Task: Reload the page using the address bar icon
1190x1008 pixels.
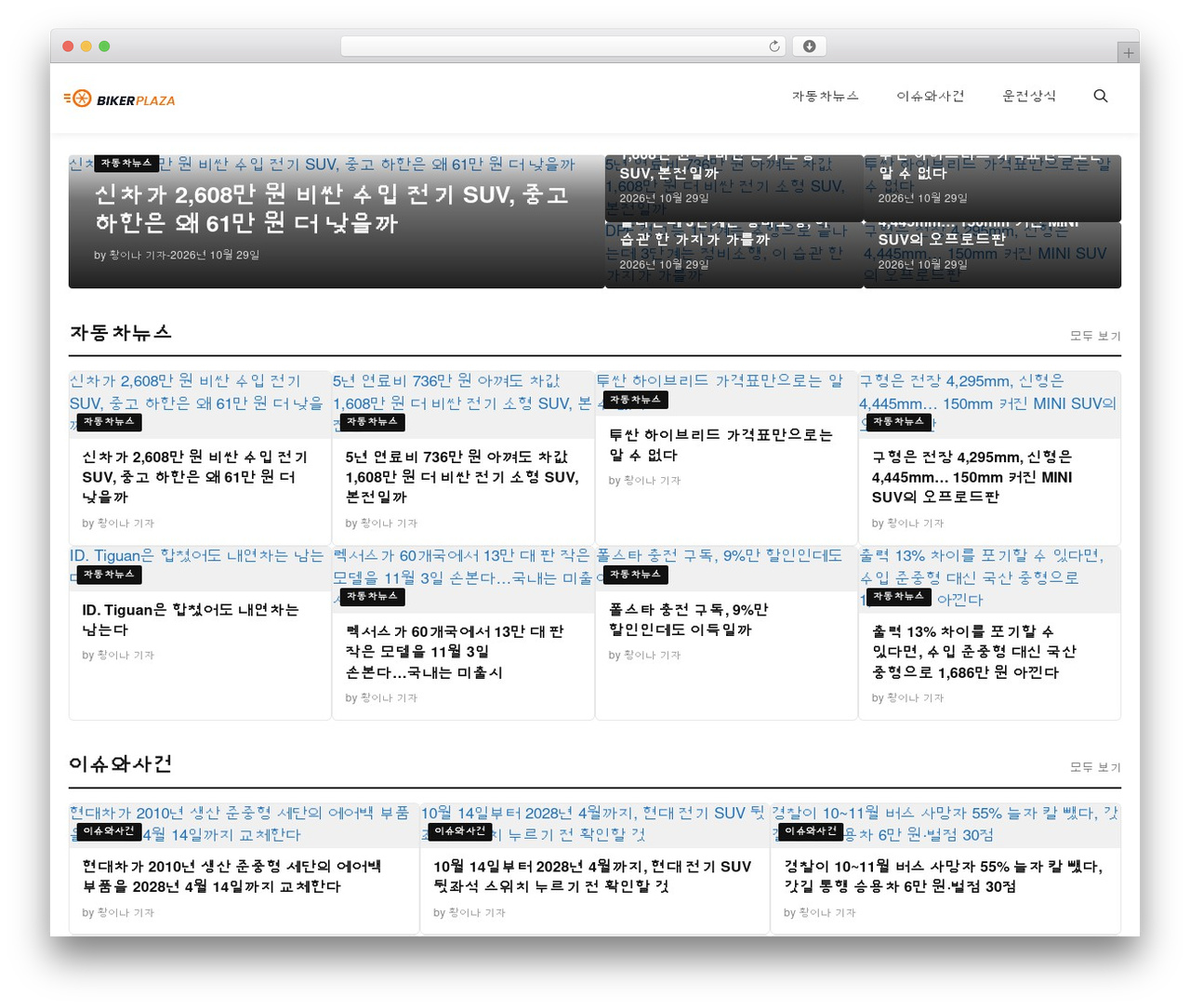Action: [774, 46]
